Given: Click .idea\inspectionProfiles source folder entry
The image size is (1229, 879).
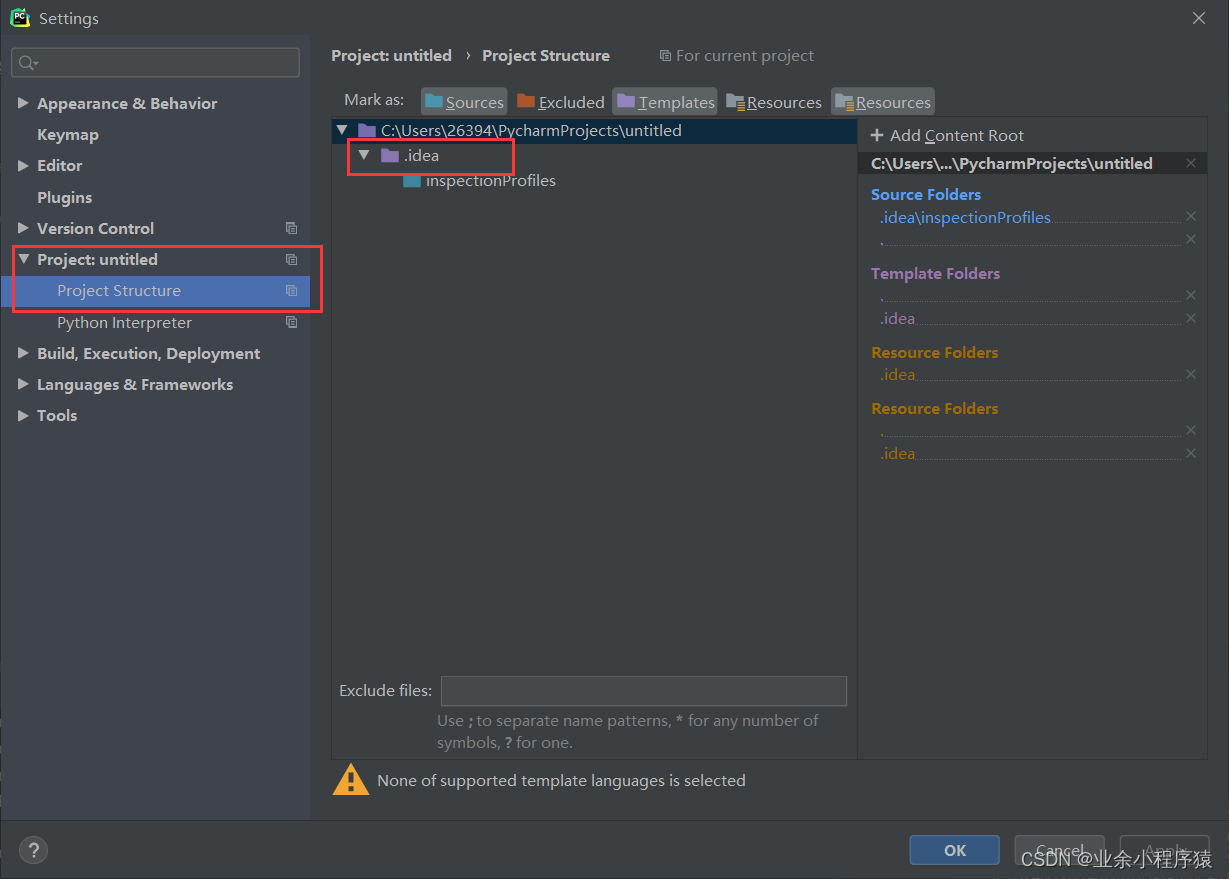Looking at the screenshot, I should (965, 217).
